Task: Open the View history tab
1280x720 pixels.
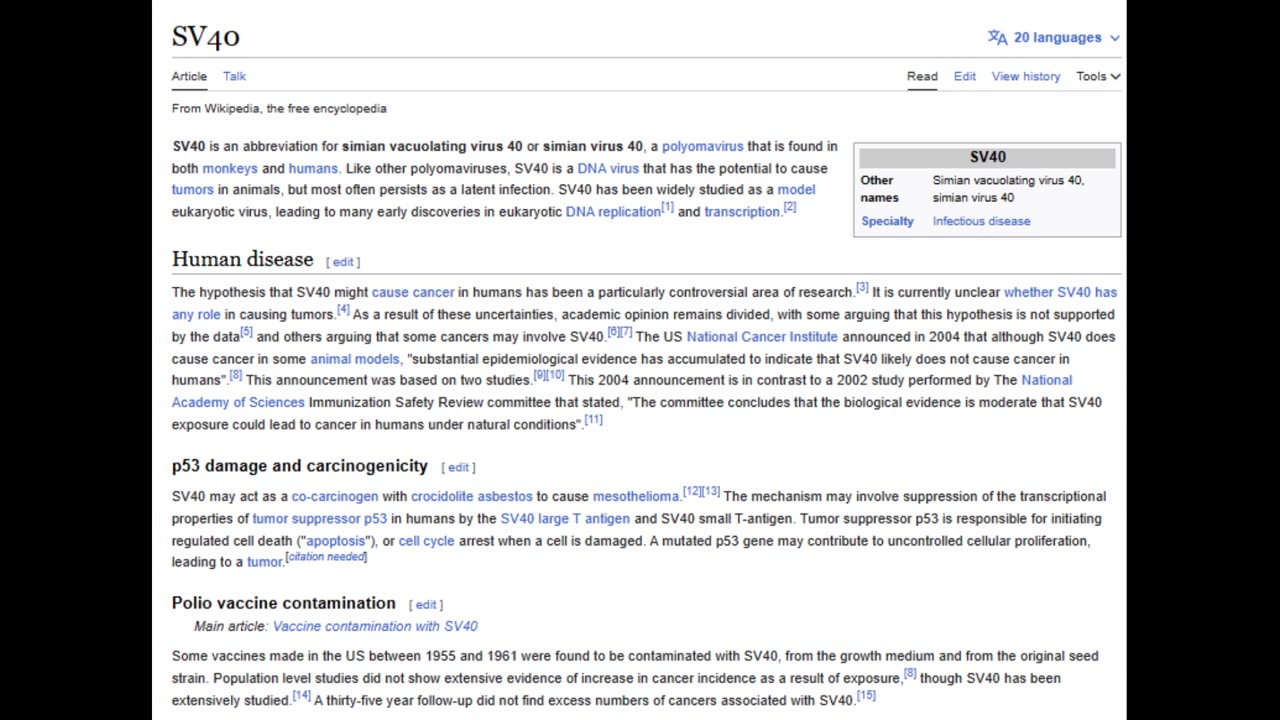Action: coord(1025,76)
